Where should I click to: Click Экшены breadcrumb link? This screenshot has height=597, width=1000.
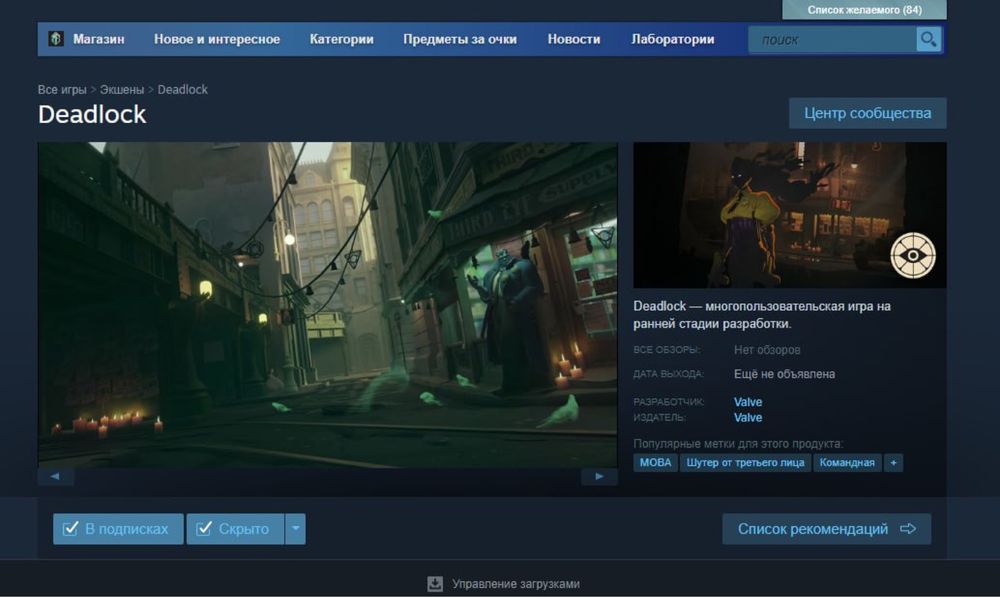click(122, 89)
